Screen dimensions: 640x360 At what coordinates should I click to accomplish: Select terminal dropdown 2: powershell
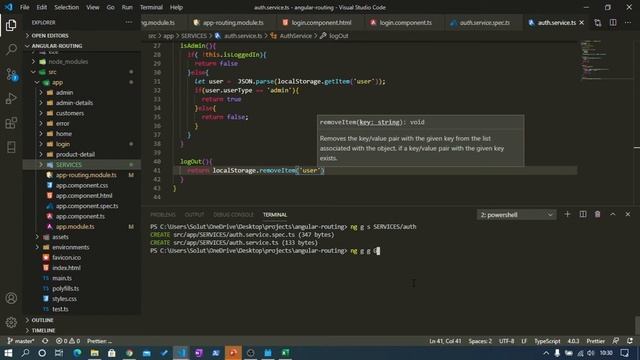[516, 215]
